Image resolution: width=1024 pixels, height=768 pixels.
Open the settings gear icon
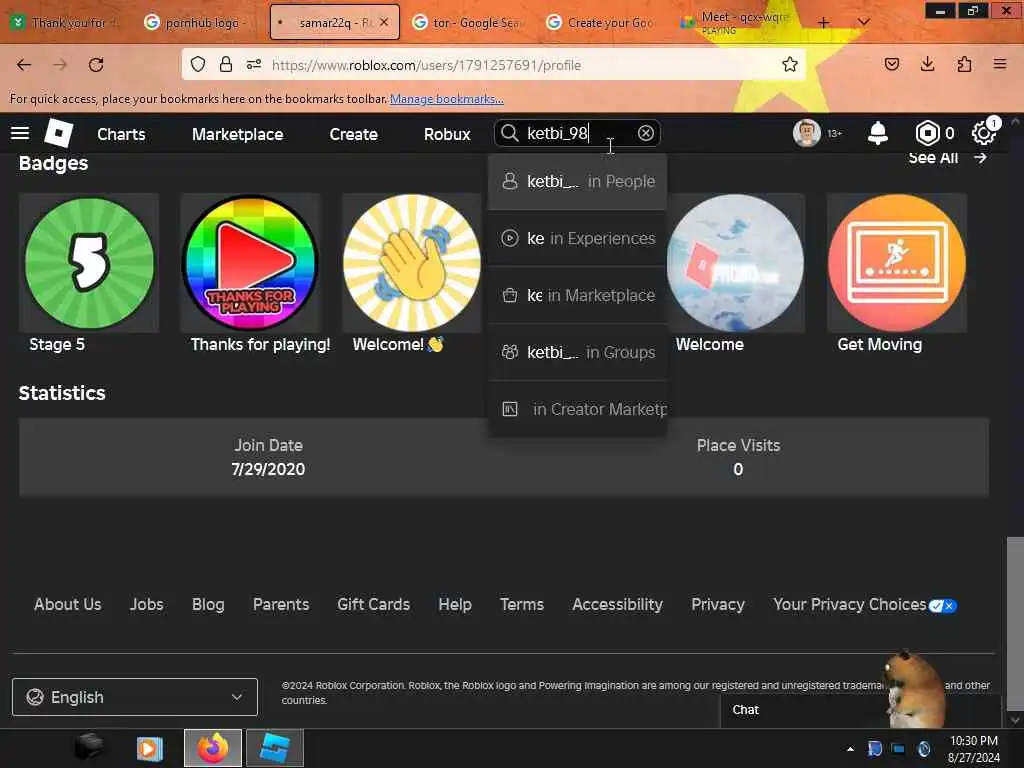click(984, 133)
